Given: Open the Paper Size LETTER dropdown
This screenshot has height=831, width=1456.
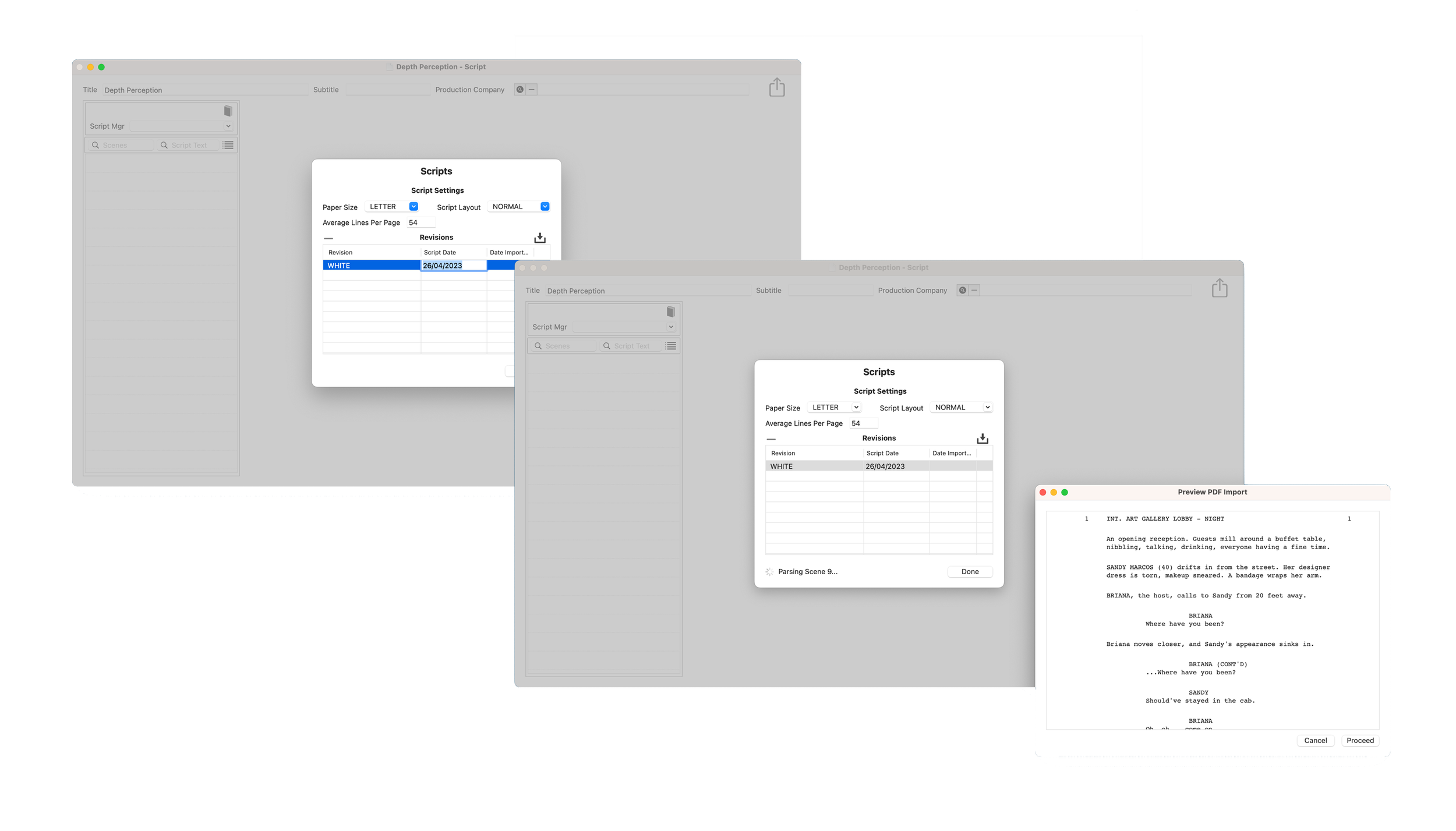Looking at the screenshot, I should 834,407.
